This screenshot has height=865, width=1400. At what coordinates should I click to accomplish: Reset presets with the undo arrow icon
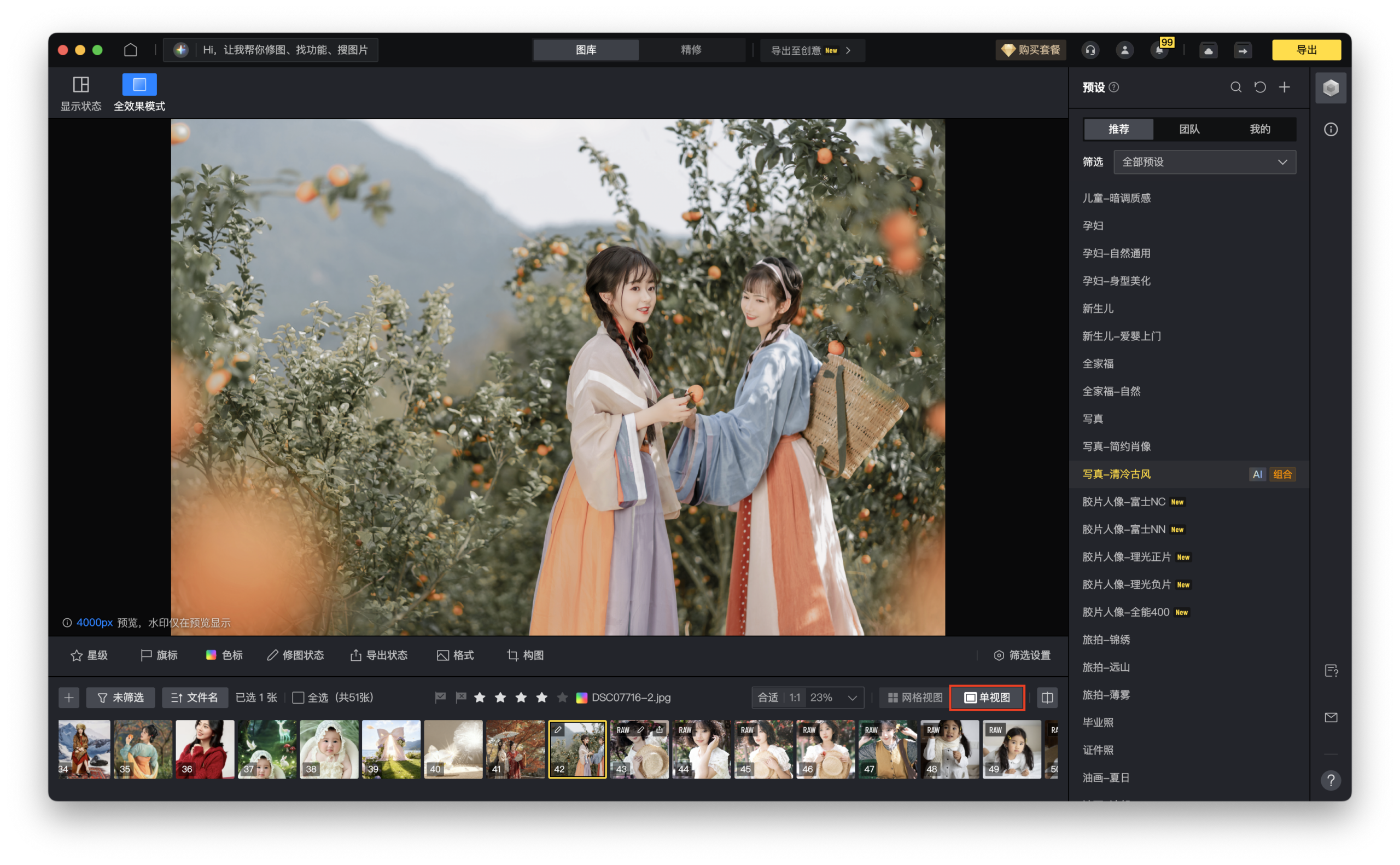click(x=1260, y=87)
